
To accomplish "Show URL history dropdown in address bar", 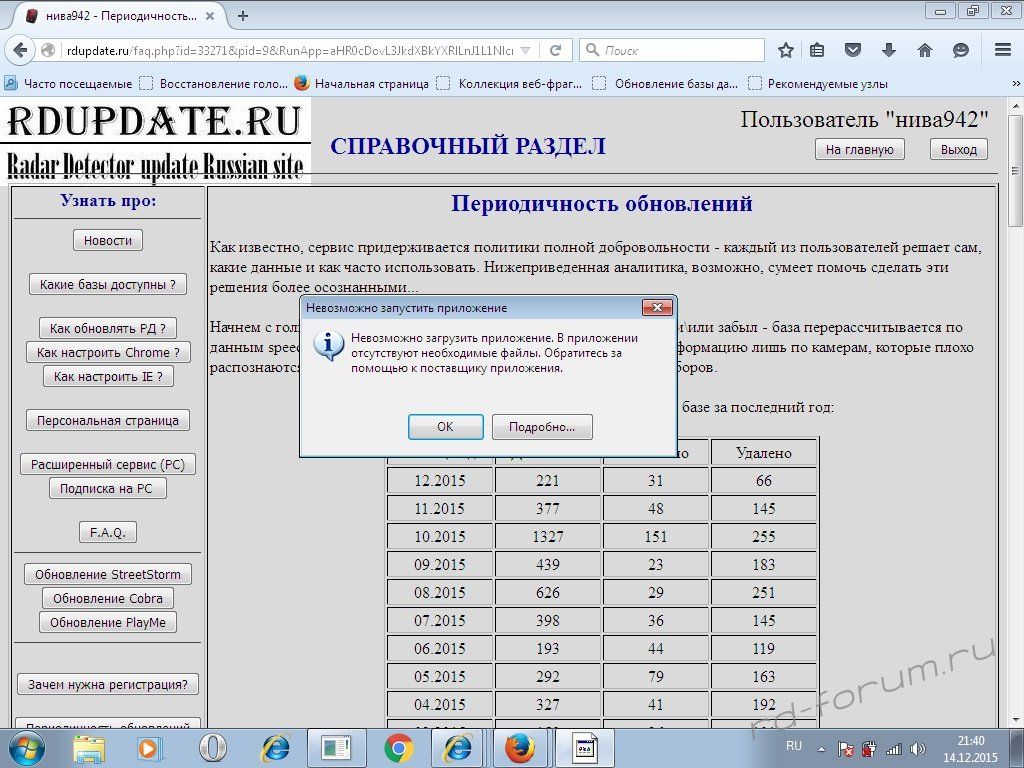I will [525, 50].
